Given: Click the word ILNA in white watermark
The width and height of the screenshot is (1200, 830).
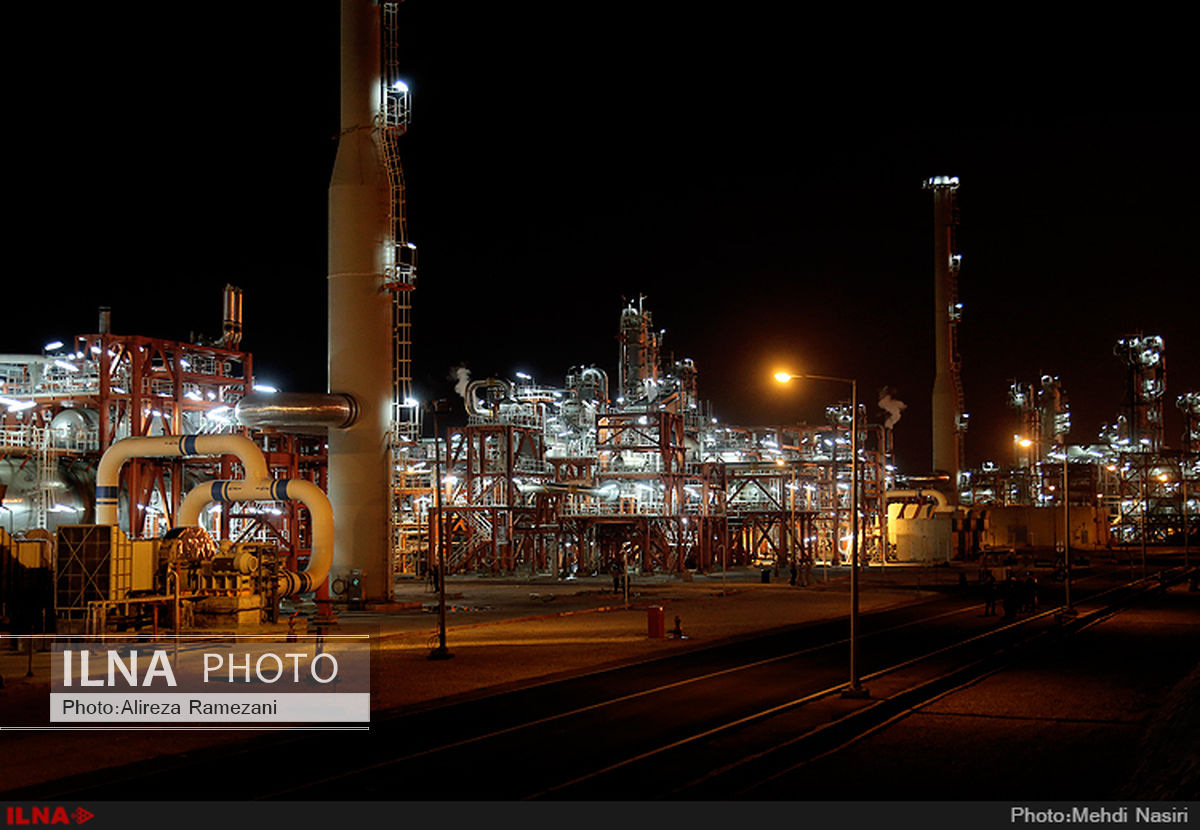Looking at the screenshot, I should click(119, 668).
